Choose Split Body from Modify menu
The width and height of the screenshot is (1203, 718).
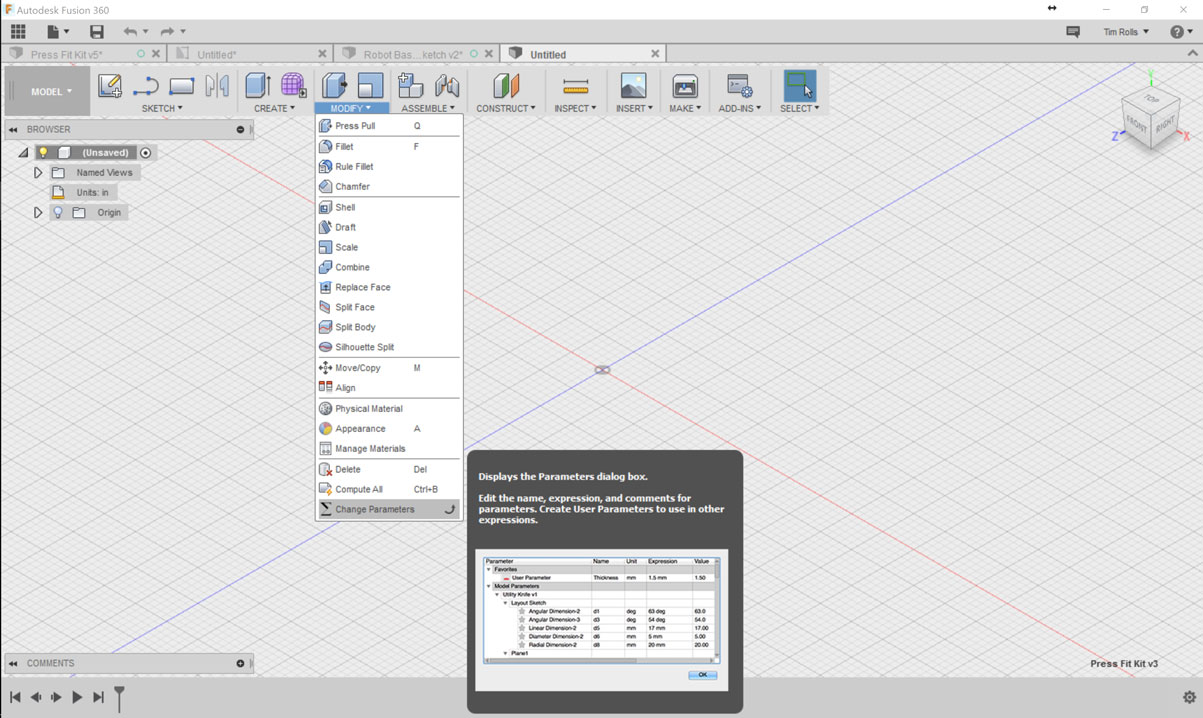click(388, 327)
